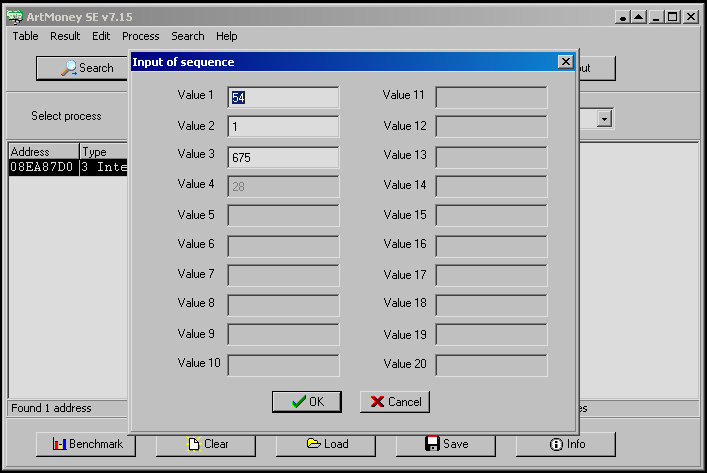Open the Table menu

[25, 36]
